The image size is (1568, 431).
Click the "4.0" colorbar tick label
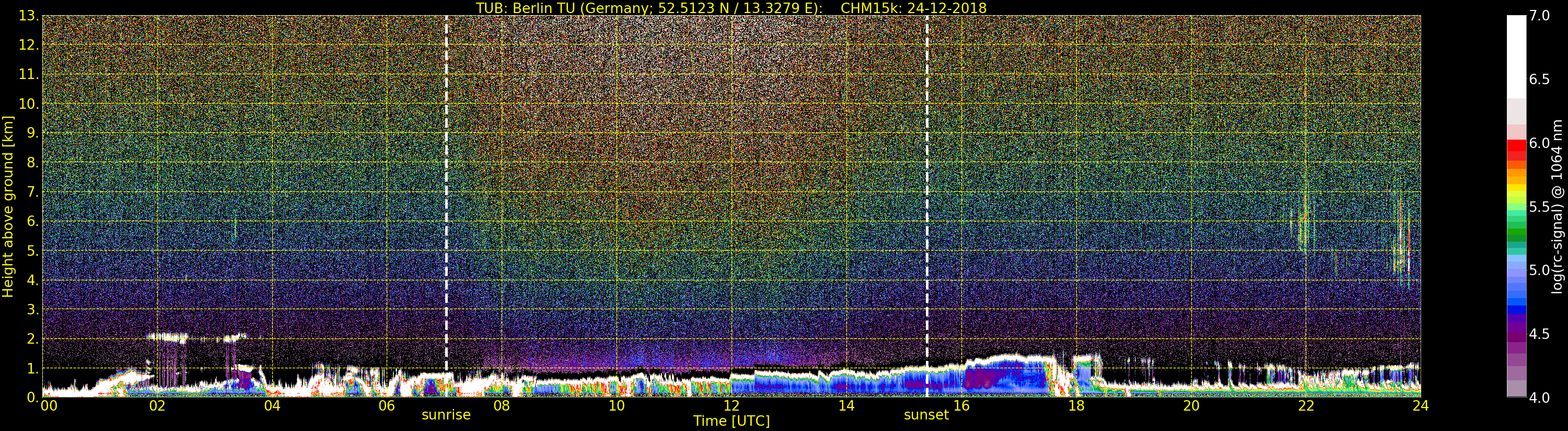pyautogui.click(x=1539, y=398)
